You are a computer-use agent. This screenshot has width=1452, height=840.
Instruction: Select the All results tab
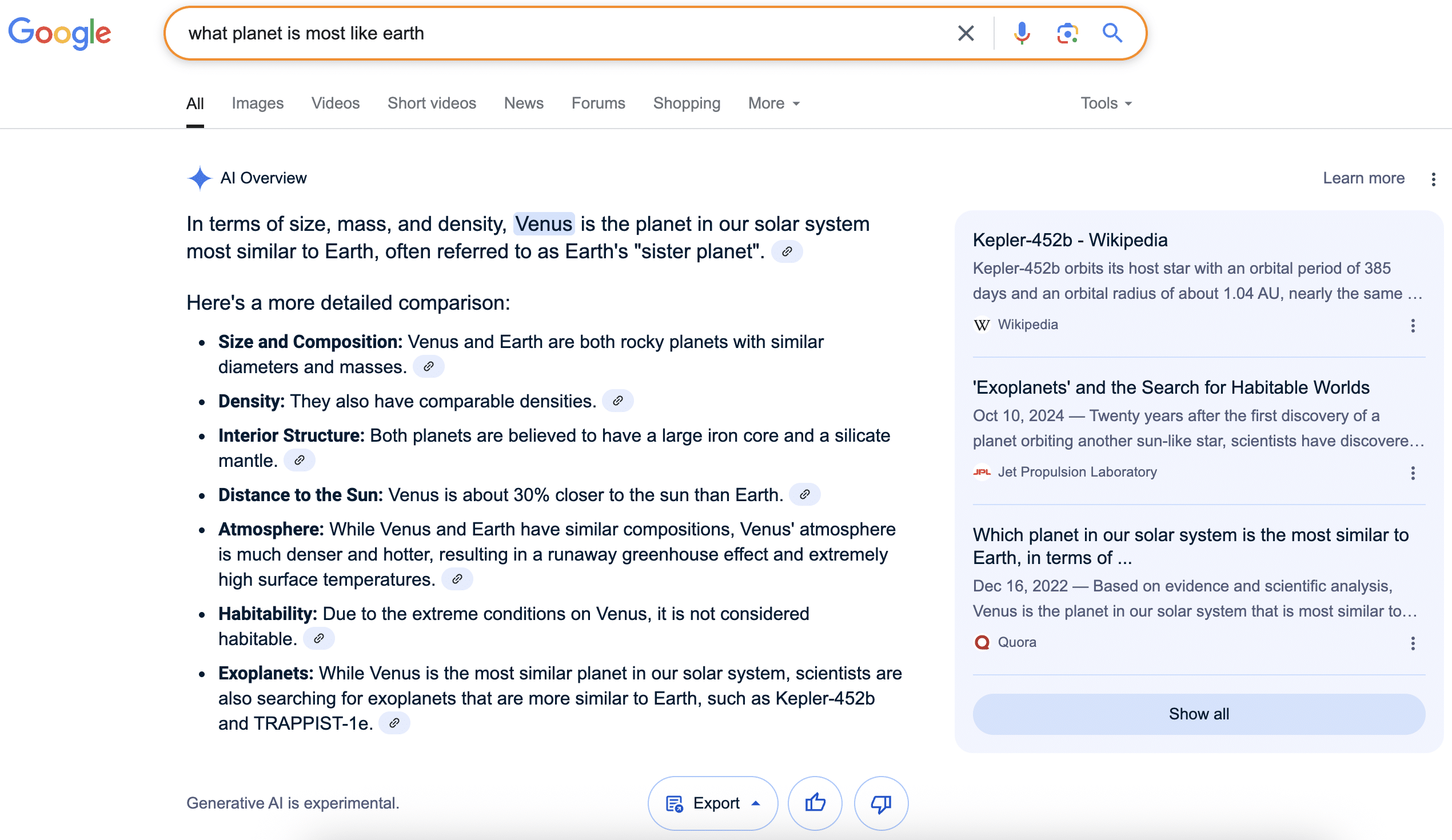coord(195,103)
